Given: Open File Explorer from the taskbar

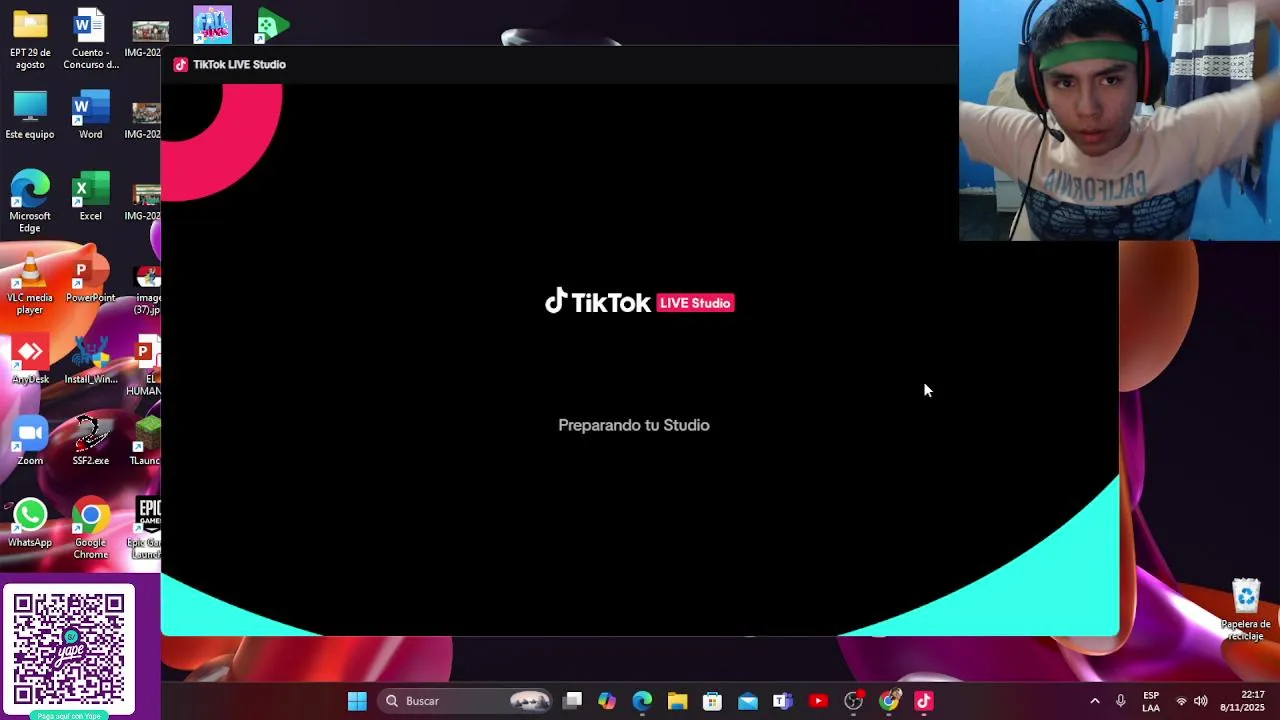Looking at the screenshot, I should [x=677, y=701].
